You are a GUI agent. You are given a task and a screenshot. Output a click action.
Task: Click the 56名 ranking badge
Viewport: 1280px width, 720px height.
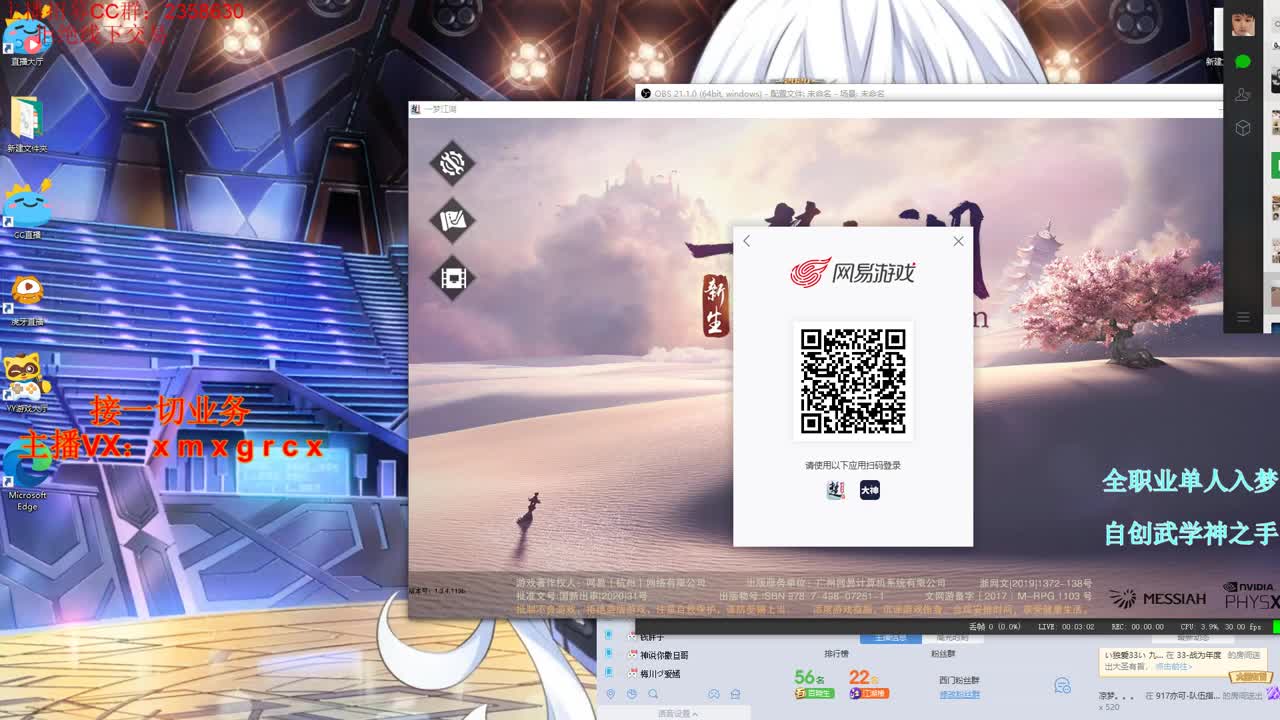coord(814,683)
